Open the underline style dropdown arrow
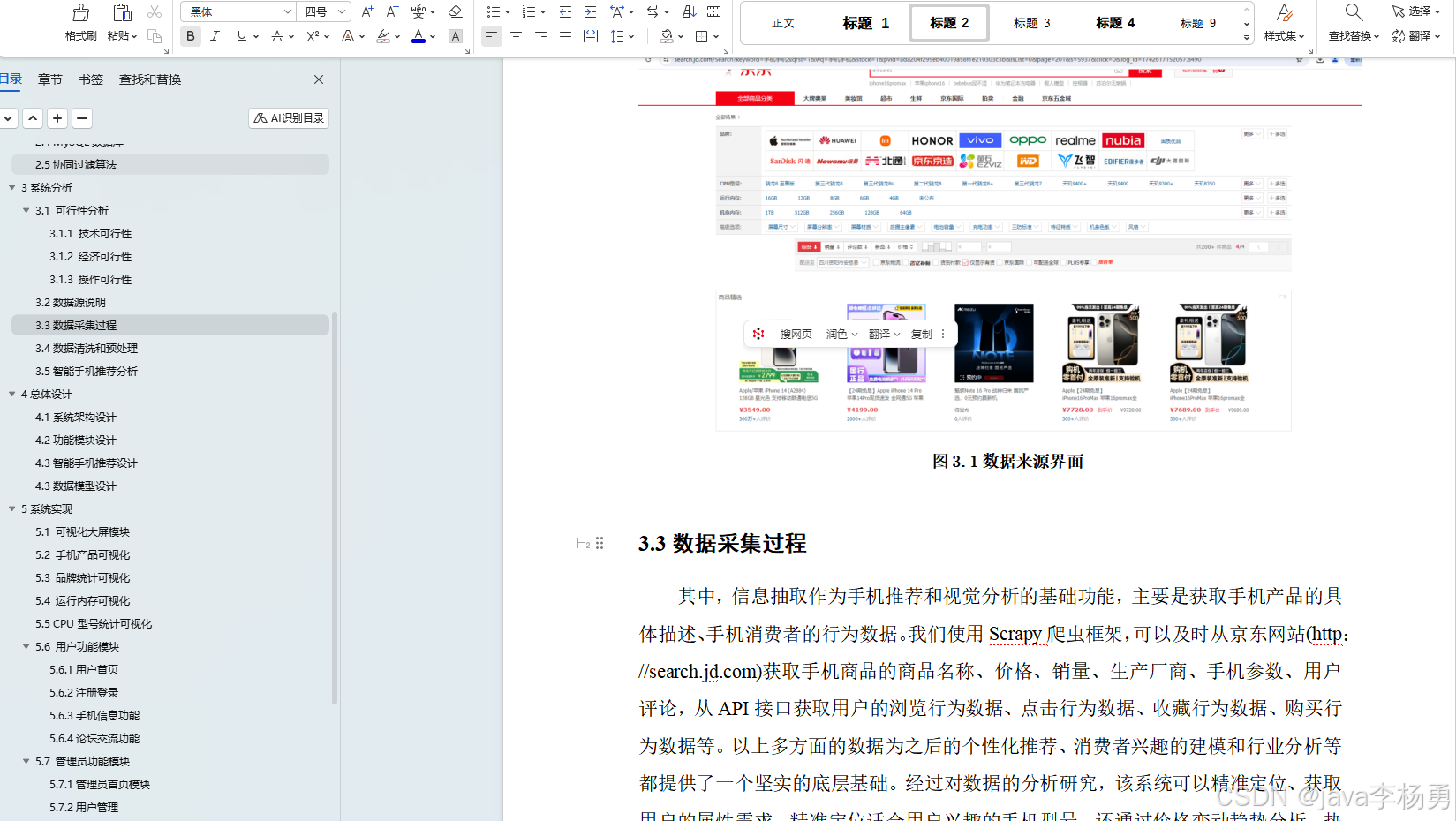Viewport: 1456px width, 821px height. [x=256, y=37]
